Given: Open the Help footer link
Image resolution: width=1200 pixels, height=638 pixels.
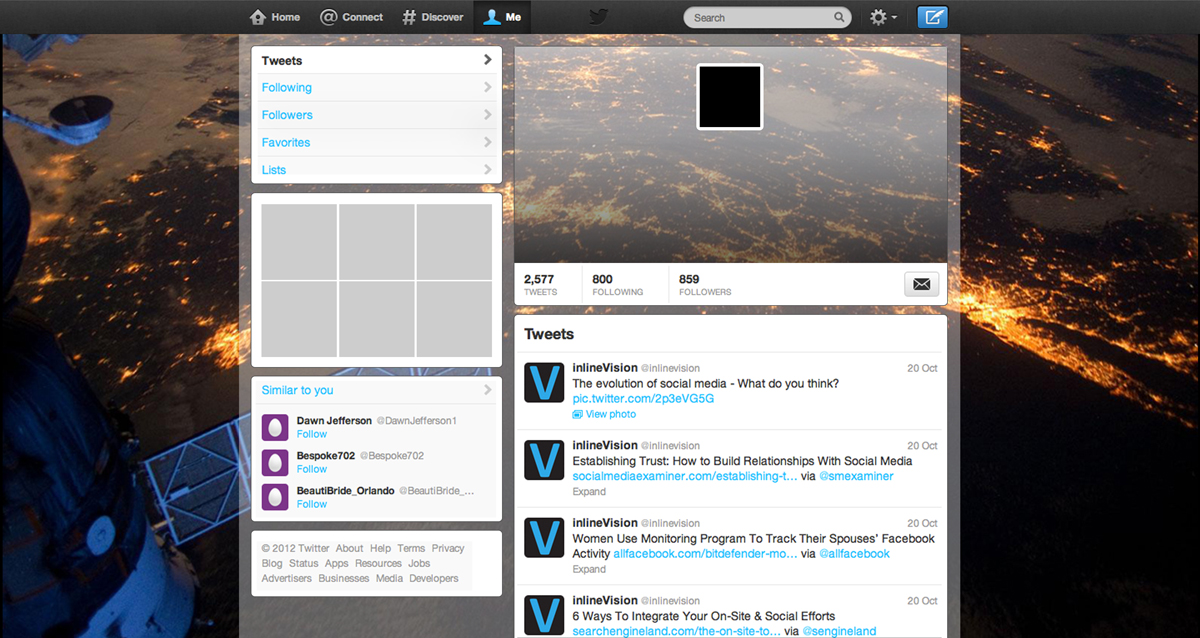Looking at the screenshot, I should click(380, 548).
